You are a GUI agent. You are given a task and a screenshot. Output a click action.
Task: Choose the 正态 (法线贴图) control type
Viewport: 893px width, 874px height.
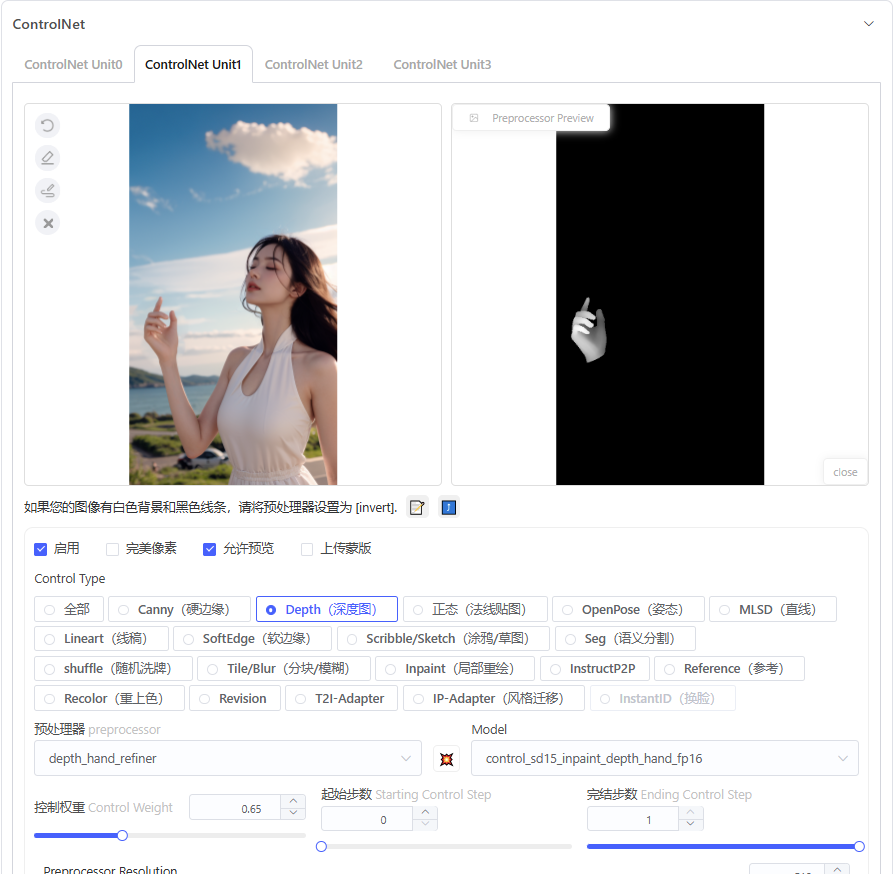[x=475, y=609]
